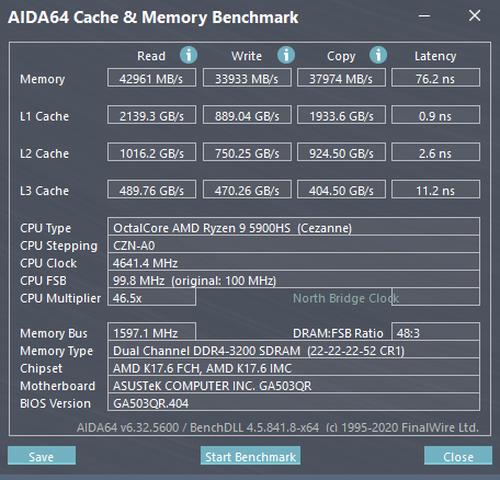
Task: Select the Memory Write result field
Action: click(247, 78)
